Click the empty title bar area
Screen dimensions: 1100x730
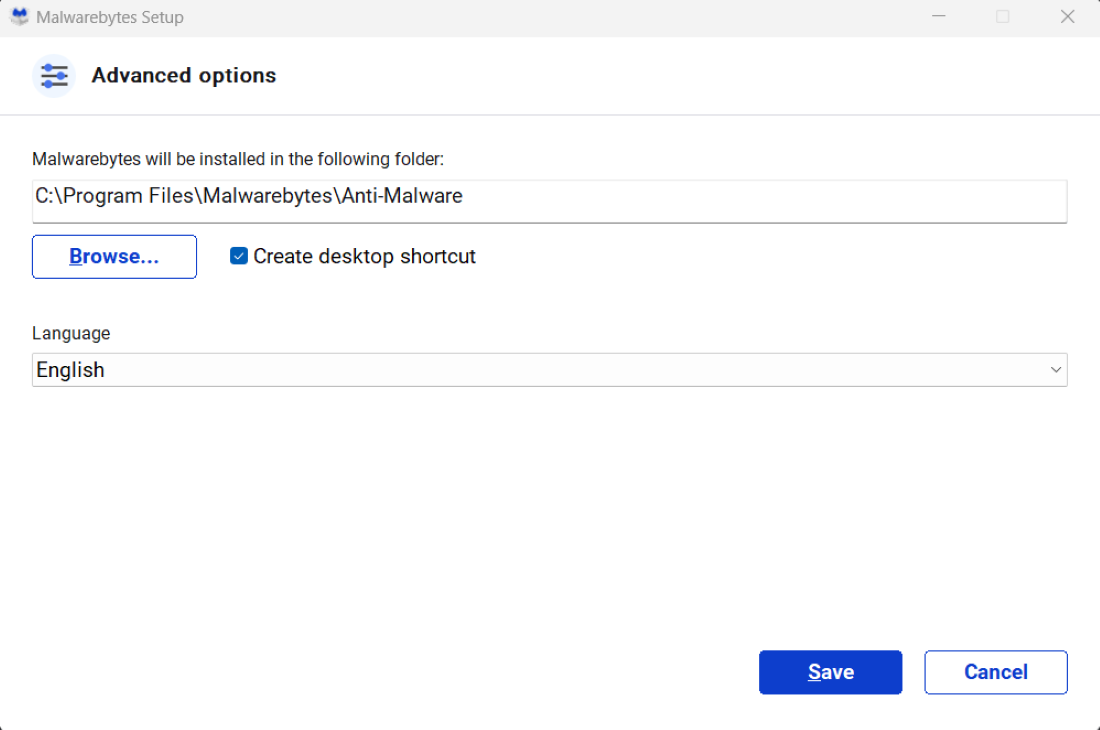[550, 17]
